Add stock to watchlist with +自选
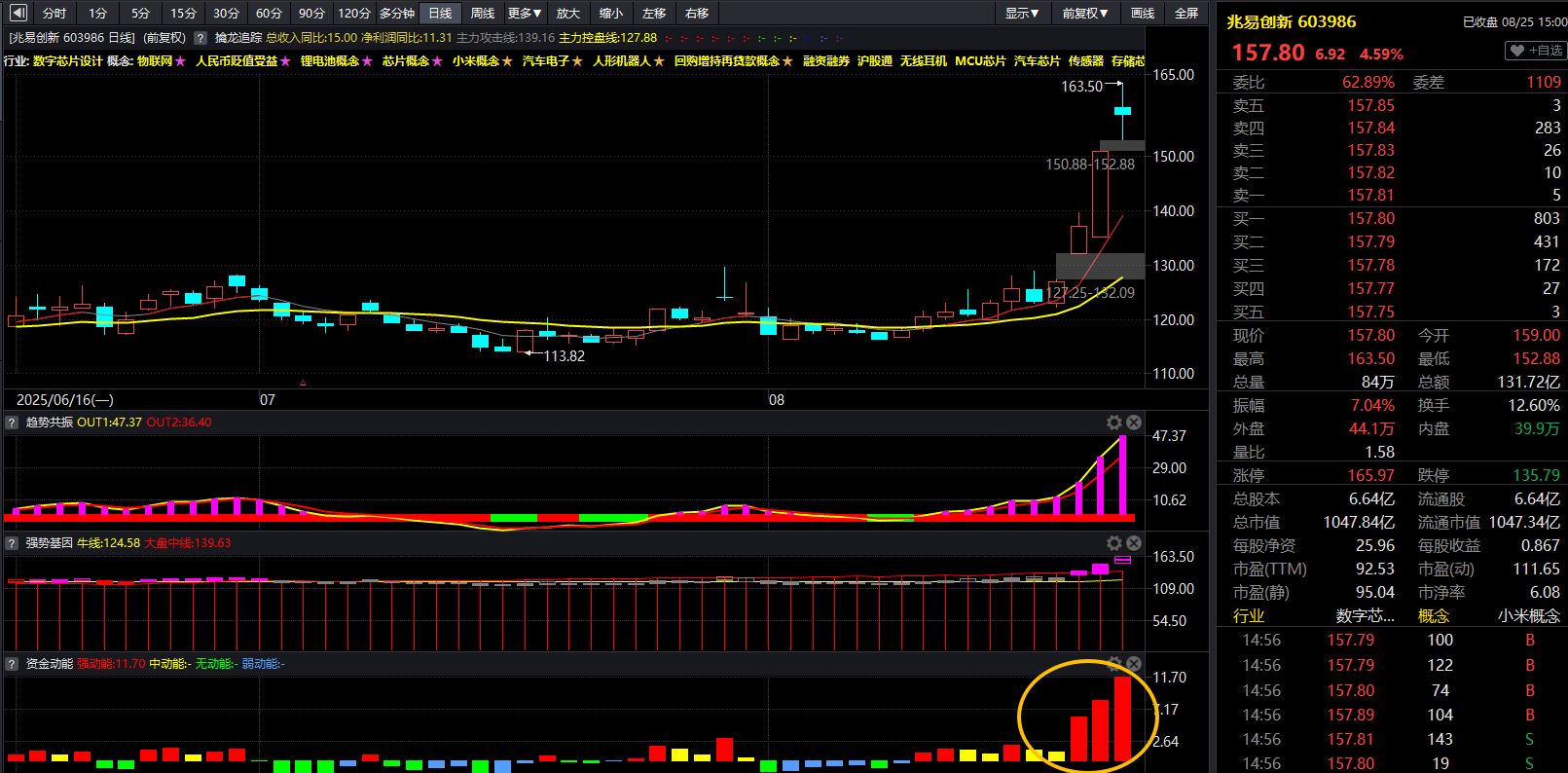Viewport: 1568px width, 773px height. [1535, 51]
